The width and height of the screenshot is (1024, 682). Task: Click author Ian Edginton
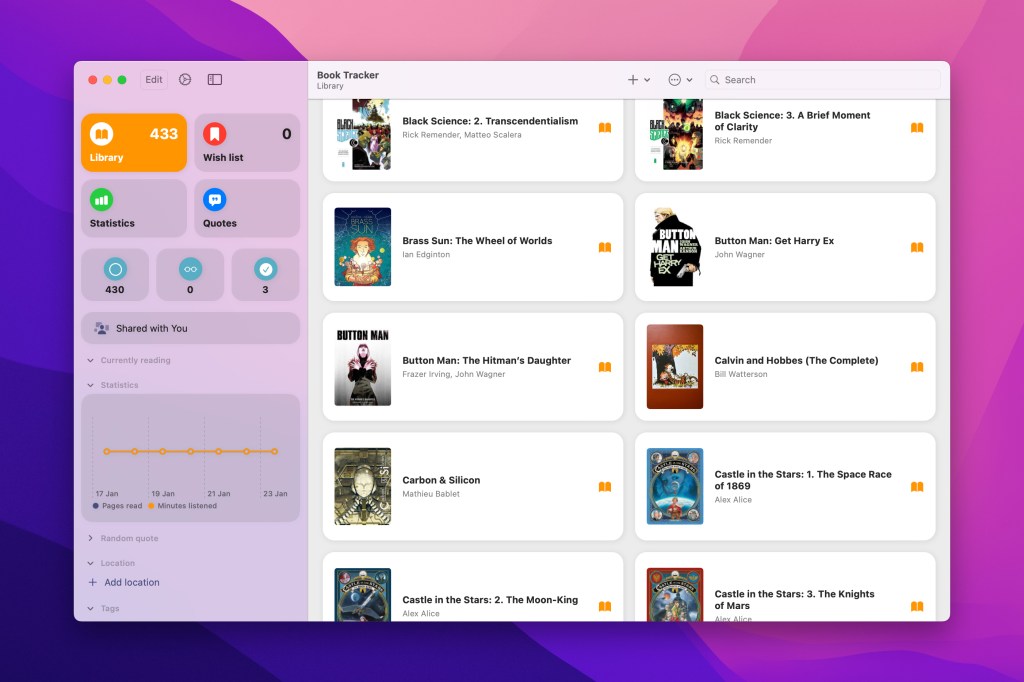pyautogui.click(x=426, y=255)
